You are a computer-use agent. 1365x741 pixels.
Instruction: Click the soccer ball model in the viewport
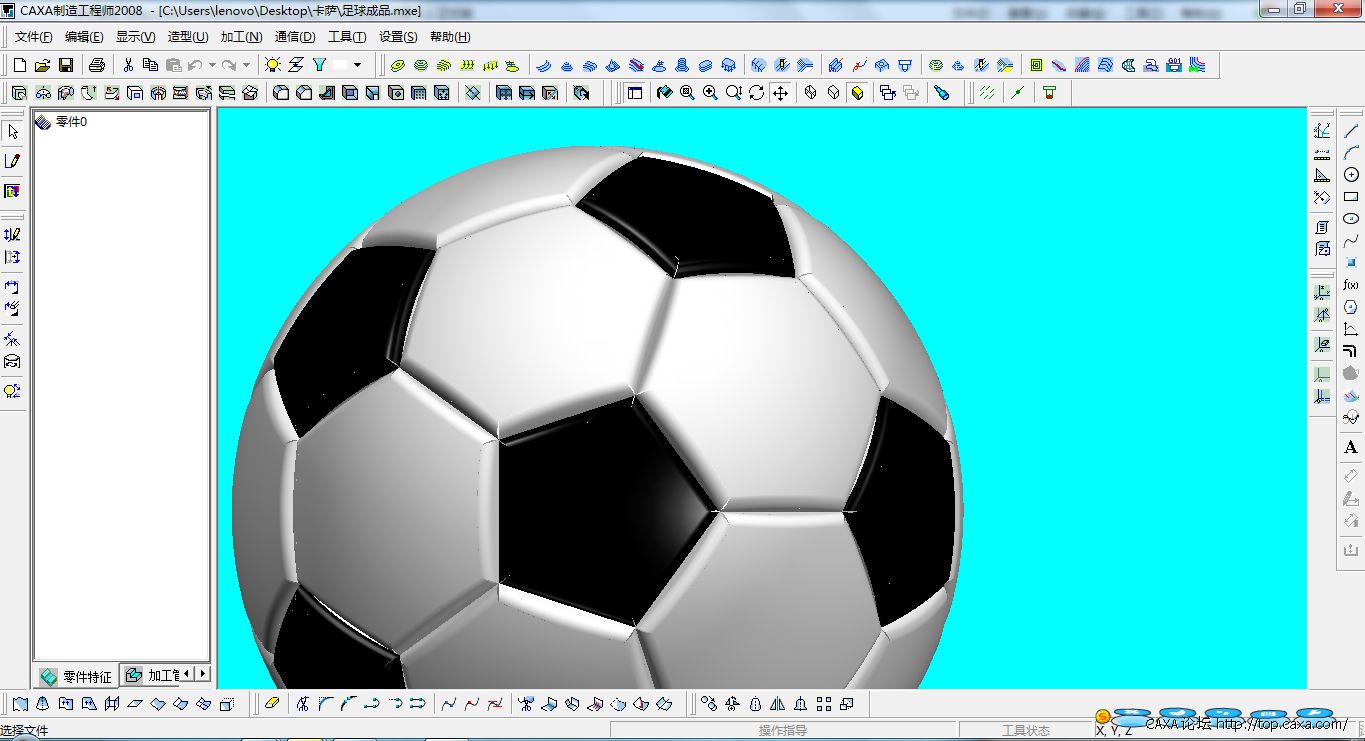[x=600, y=420]
